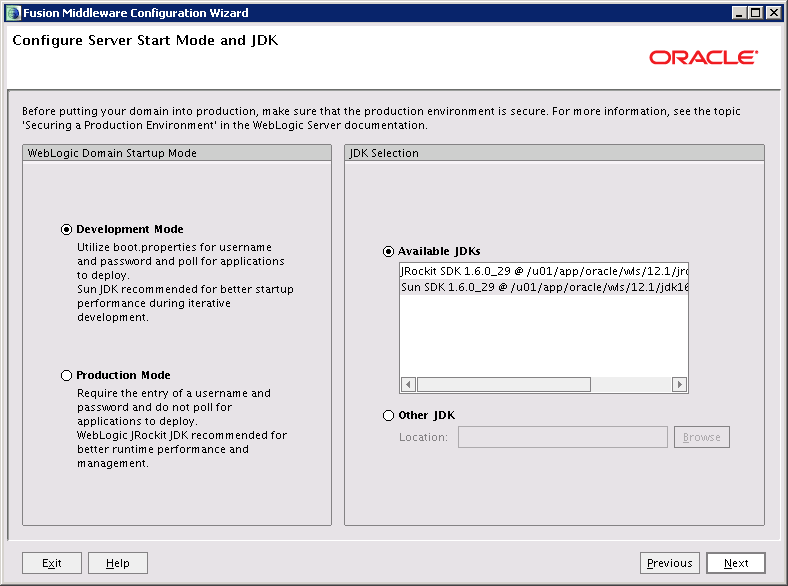This screenshot has height=586, width=788.
Task: Open Help for this wizard page
Action: (117, 563)
